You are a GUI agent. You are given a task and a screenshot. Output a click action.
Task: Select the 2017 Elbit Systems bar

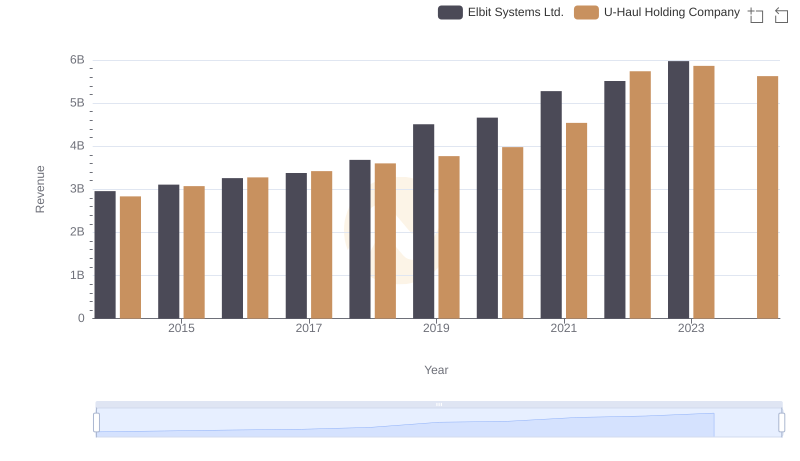tap(296, 246)
